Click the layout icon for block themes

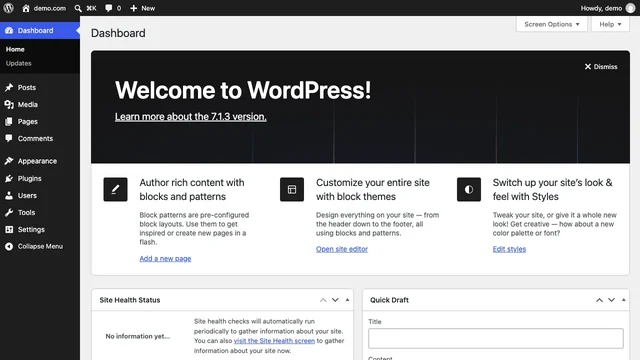pyautogui.click(x=292, y=189)
